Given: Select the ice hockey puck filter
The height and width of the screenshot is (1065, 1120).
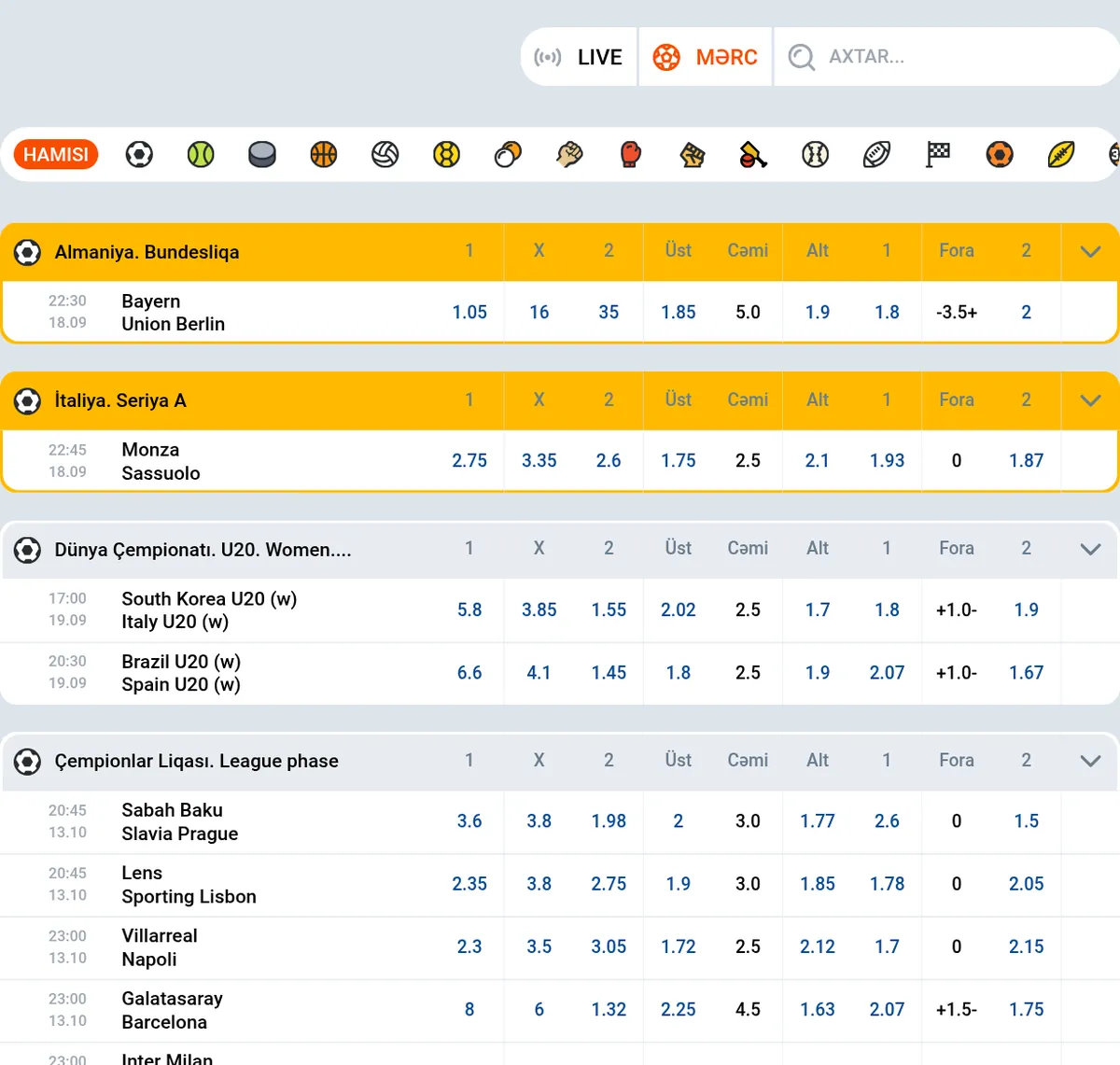Looking at the screenshot, I should click(x=262, y=154).
